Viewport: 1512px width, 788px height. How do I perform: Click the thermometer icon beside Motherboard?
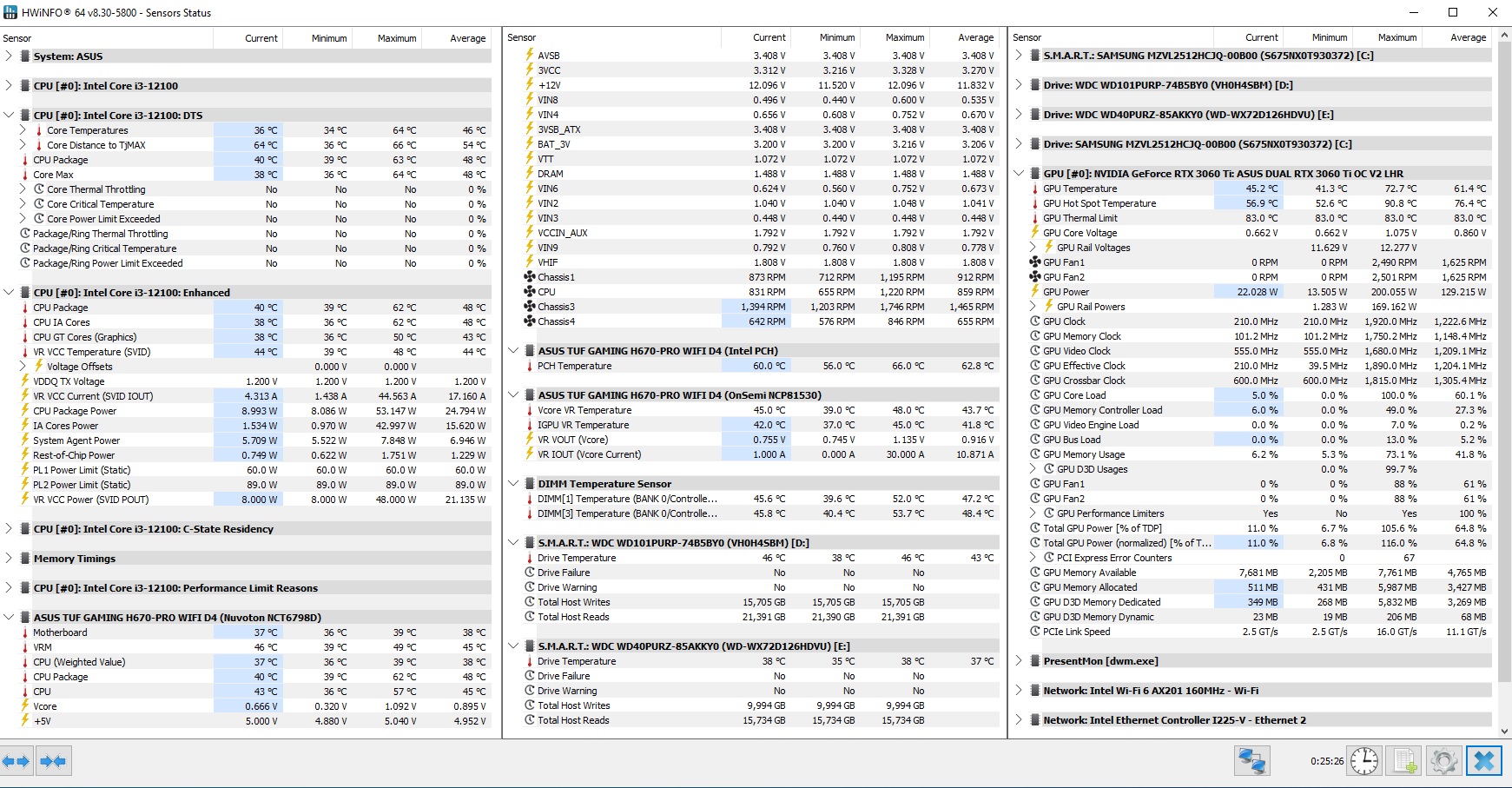coord(25,632)
